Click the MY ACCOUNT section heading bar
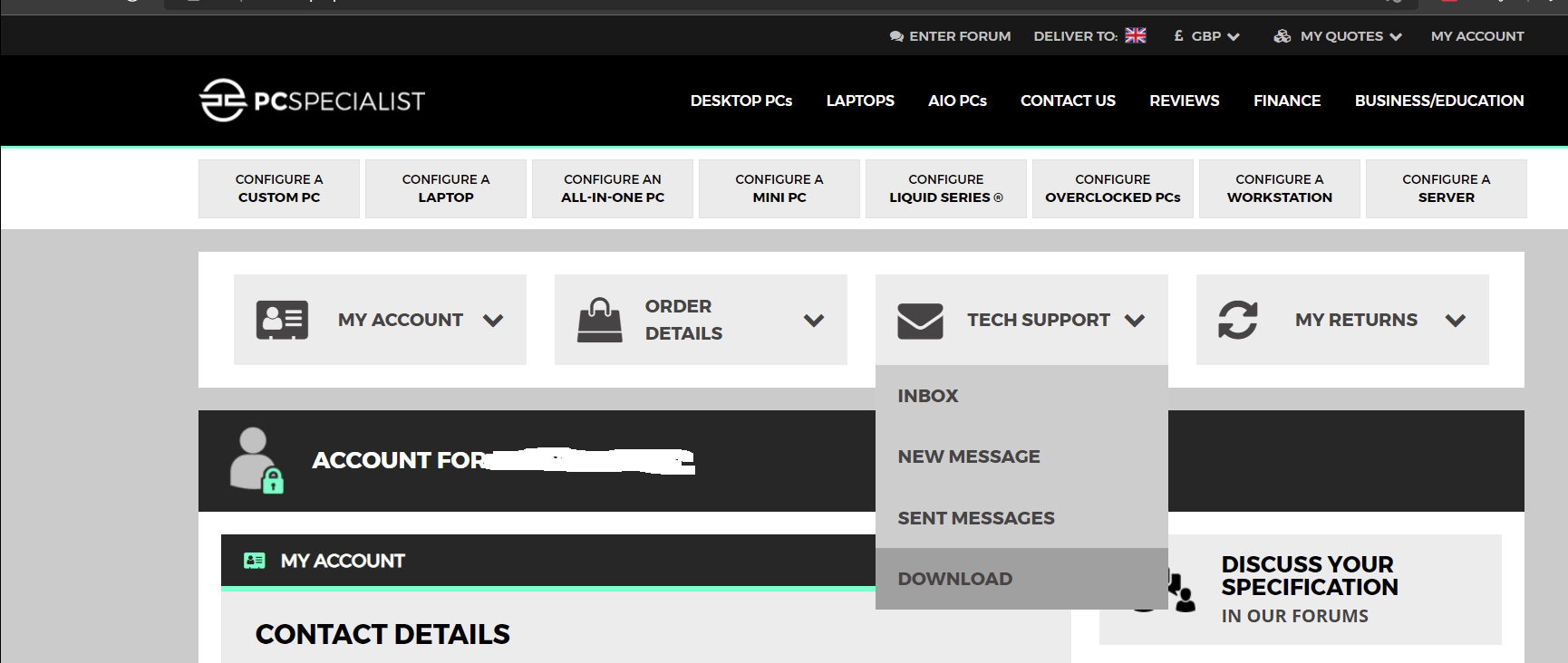Screen dimensions: 1568x663 [x=548, y=561]
